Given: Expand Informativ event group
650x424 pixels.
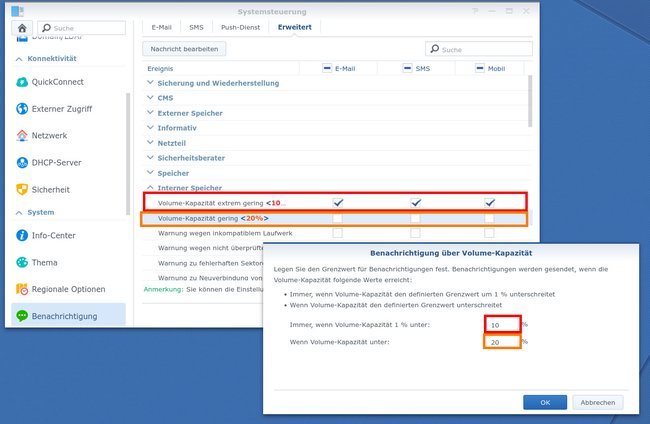Looking at the screenshot, I should tap(150, 127).
